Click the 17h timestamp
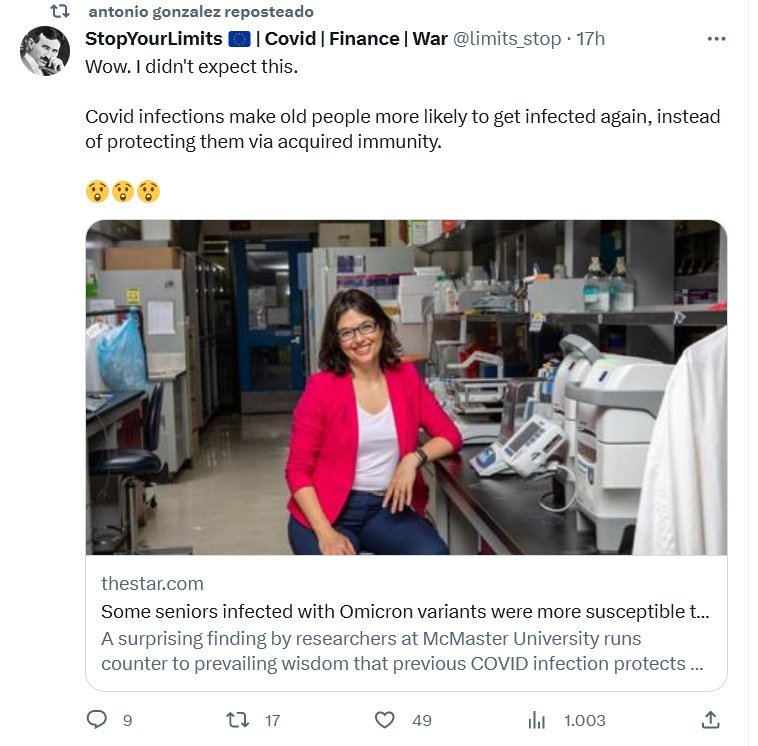 pos(592,39)
